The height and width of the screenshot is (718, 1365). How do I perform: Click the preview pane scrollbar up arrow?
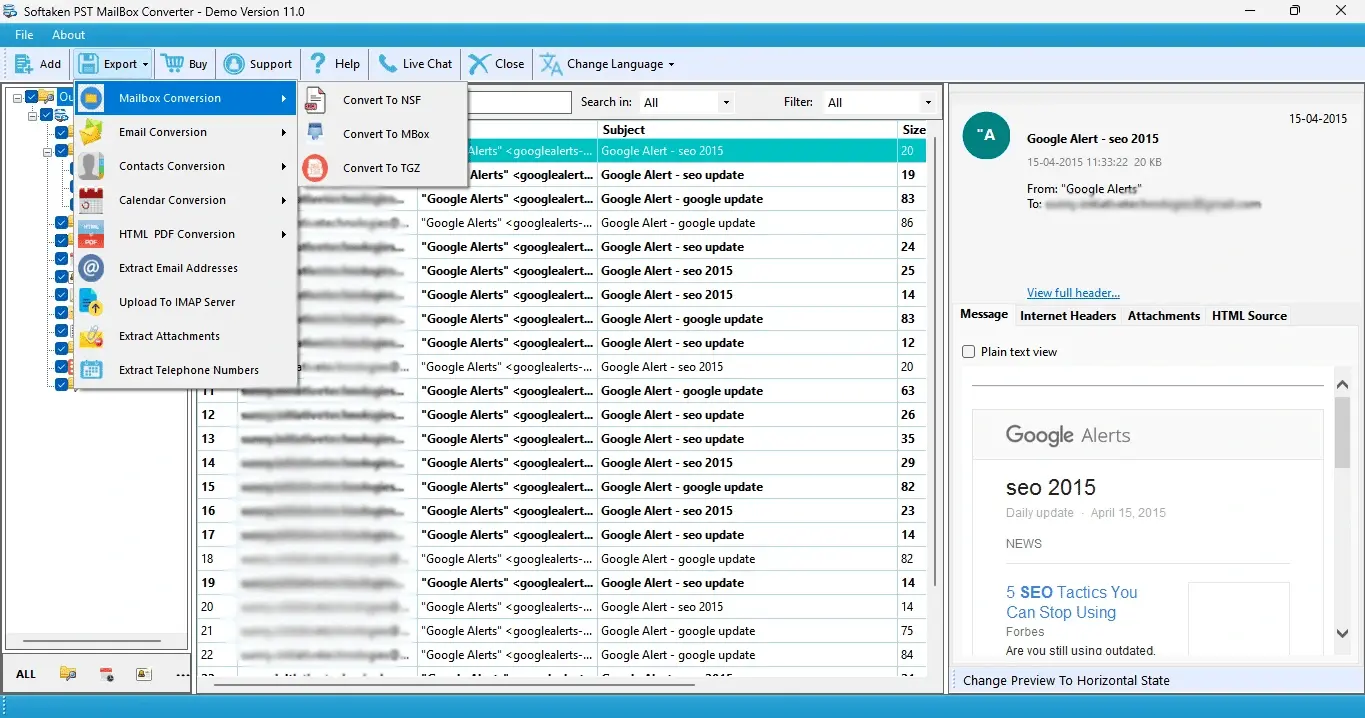(1343, 384)
